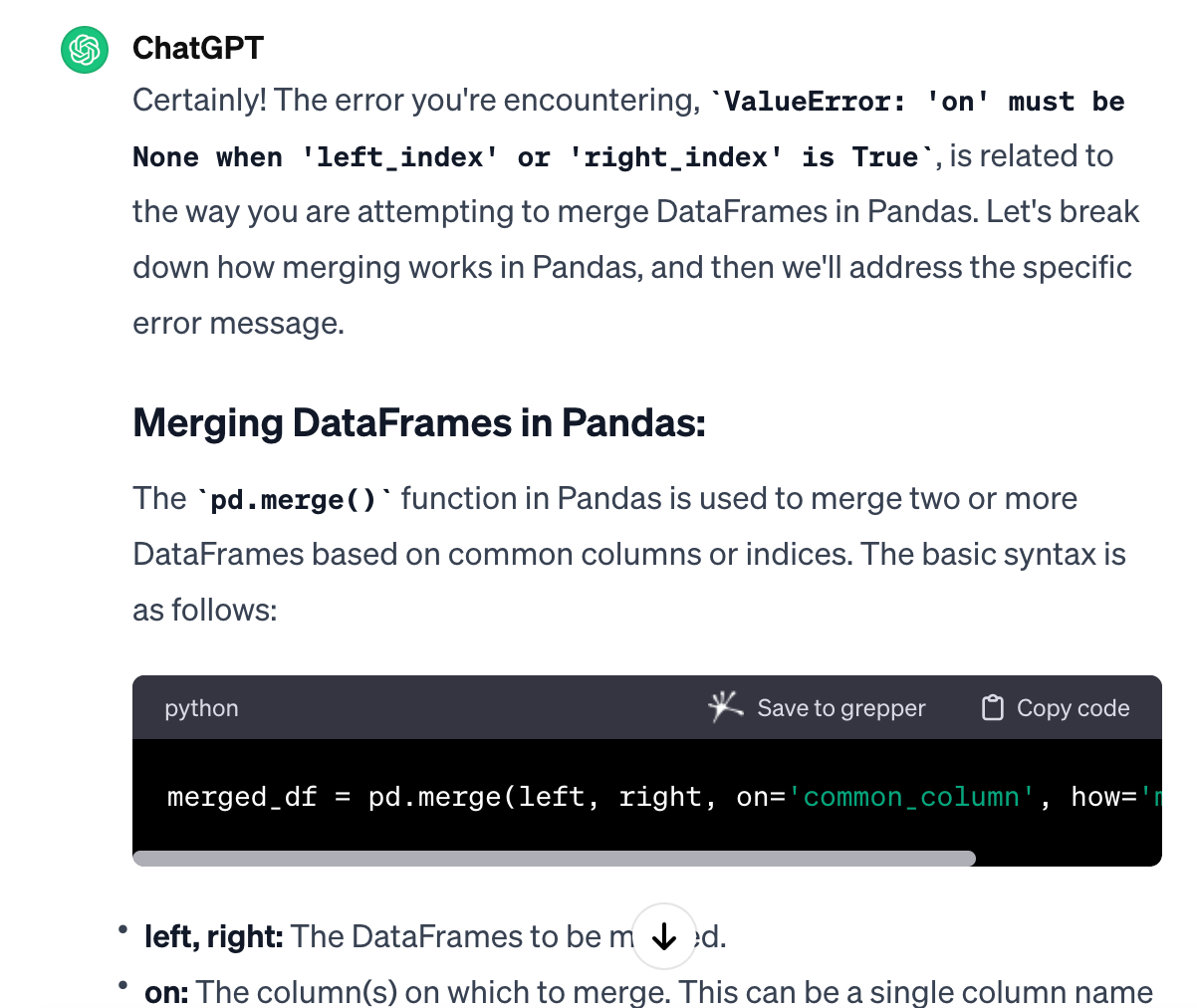This screenshot has width=1197, height=1008.
Task: Click the "as follows:" paragraph text
Action: tap(205, 610)
